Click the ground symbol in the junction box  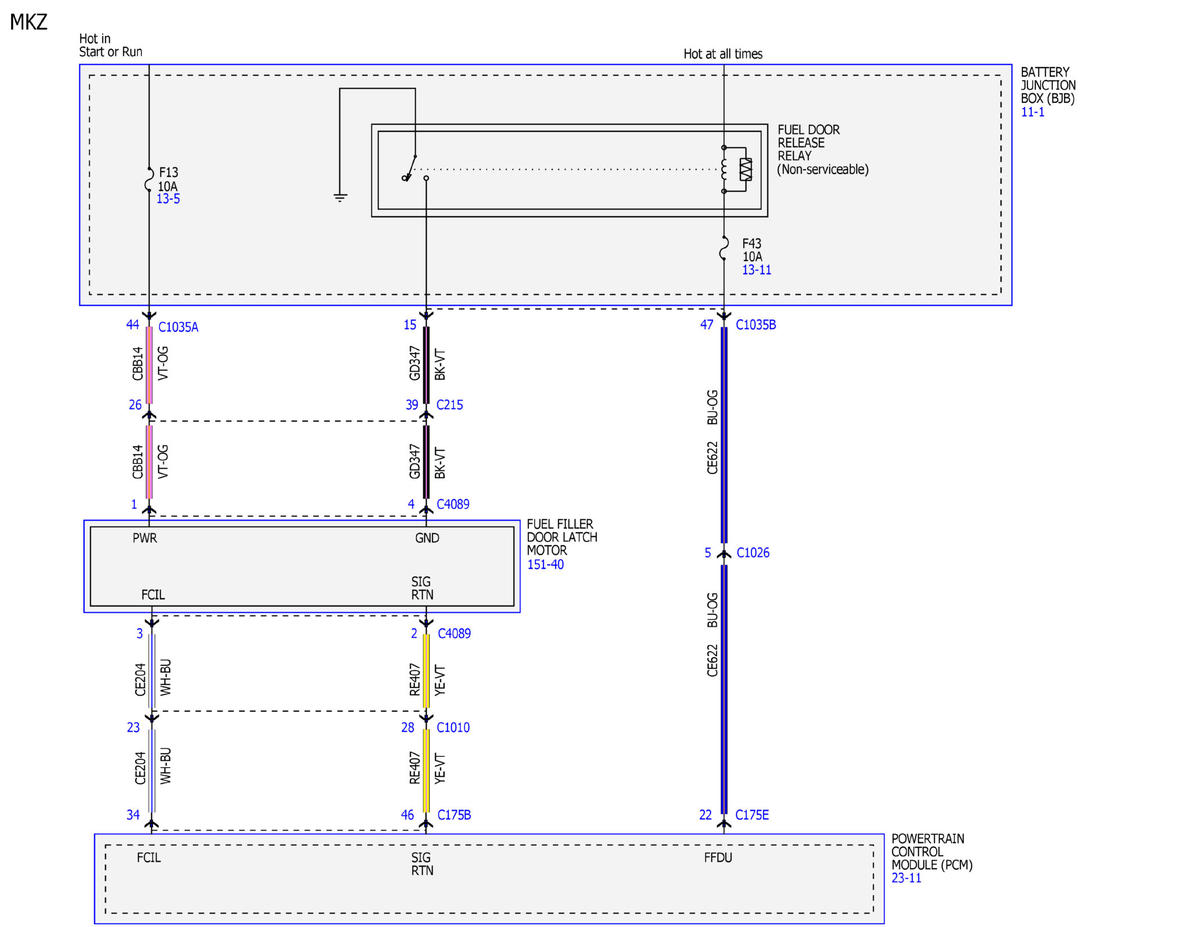click(x=340, y=197)
